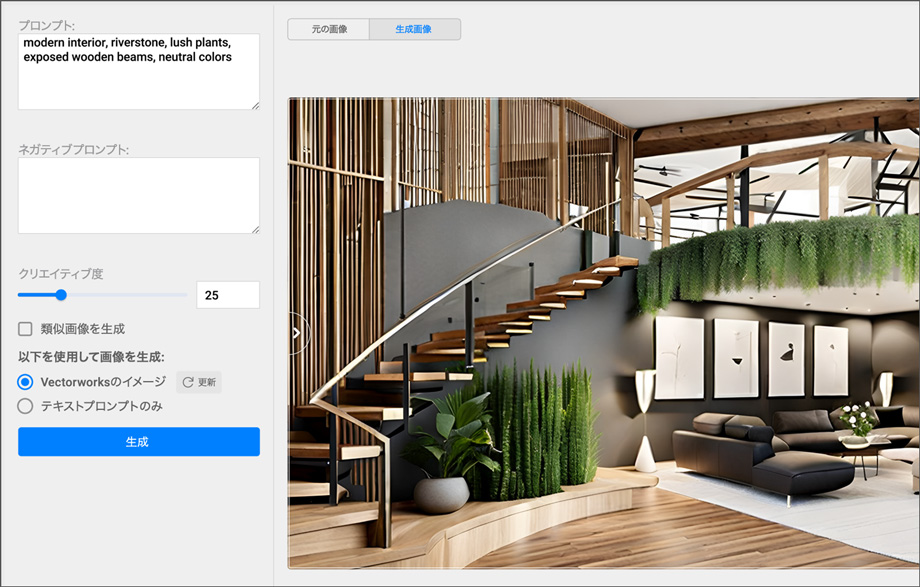
Task: Click the generated interior image preview
Action: click(604, 333)
